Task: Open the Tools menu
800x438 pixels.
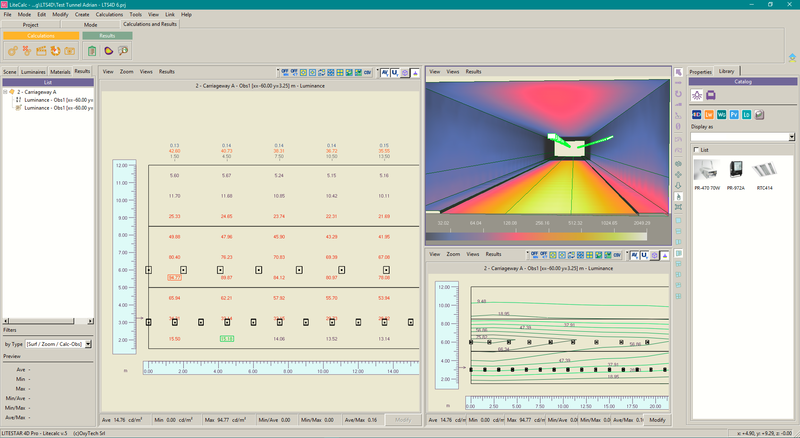Action: pos(135,14)
